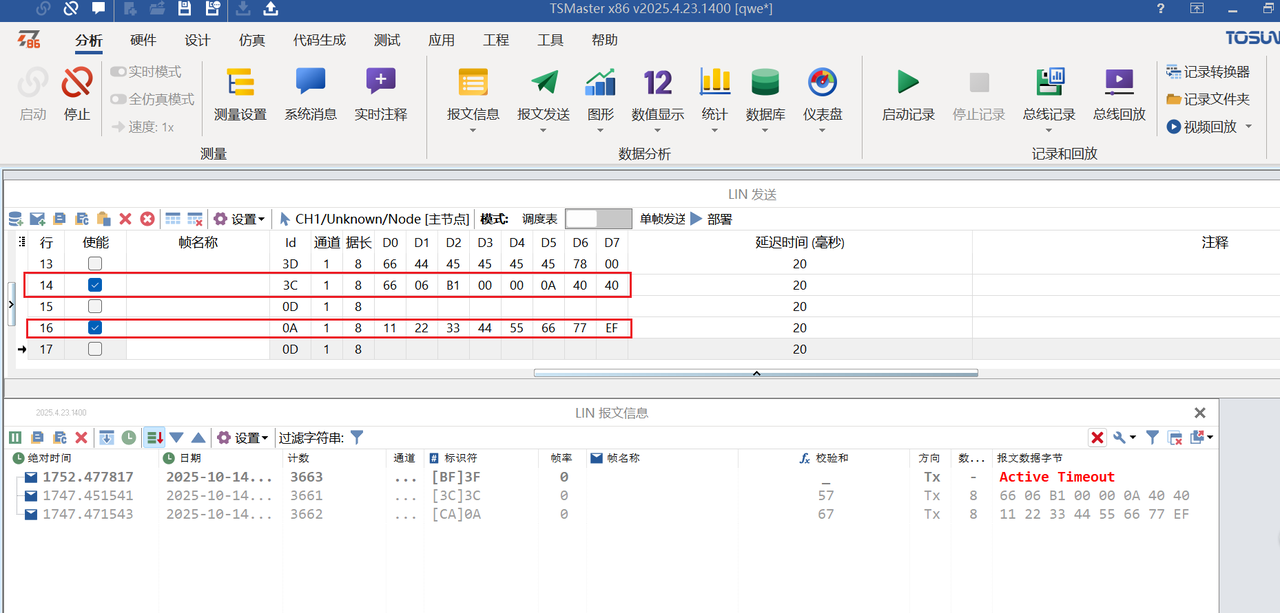Open the 报文信息 panel from the ribbon

click(472, 95)
